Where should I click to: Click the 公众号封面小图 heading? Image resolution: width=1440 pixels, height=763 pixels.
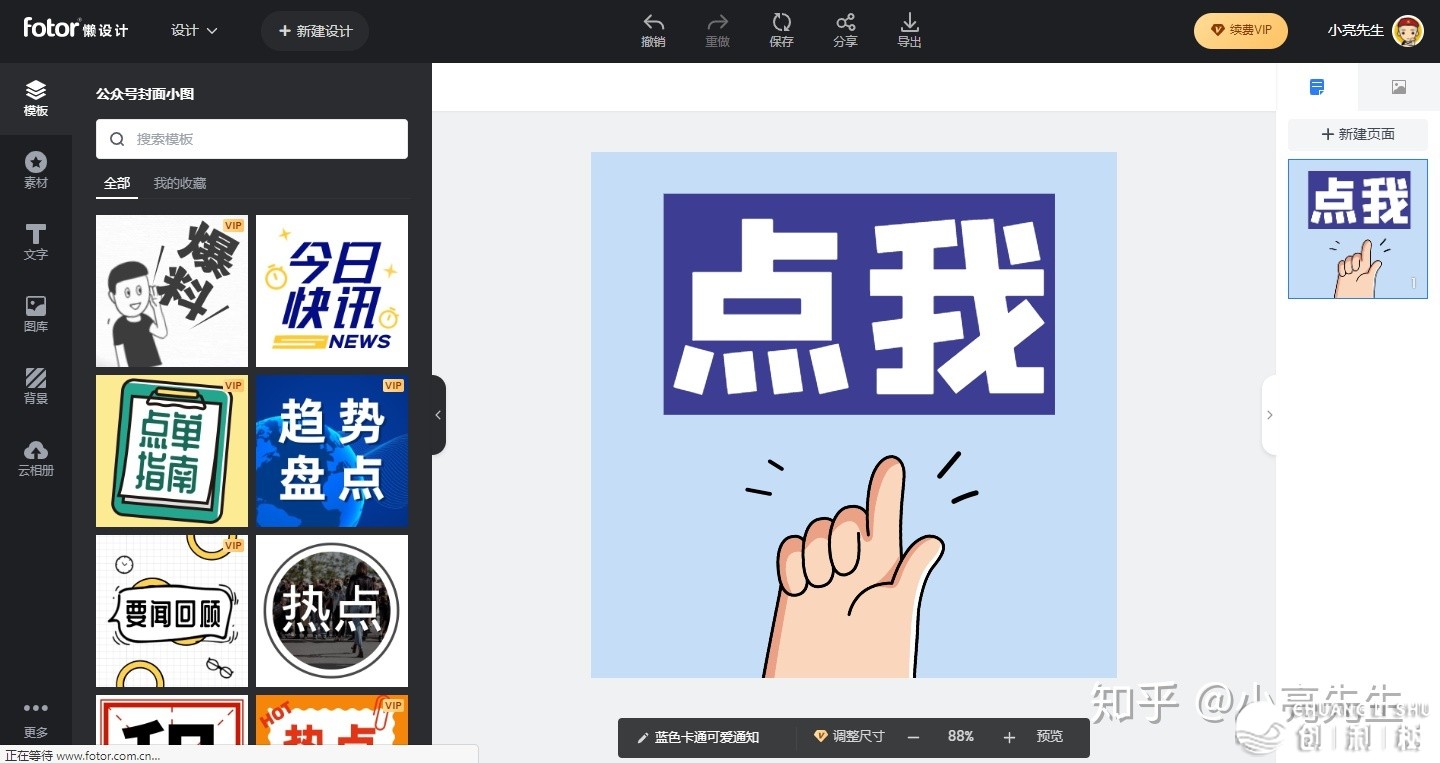(145, 94)
